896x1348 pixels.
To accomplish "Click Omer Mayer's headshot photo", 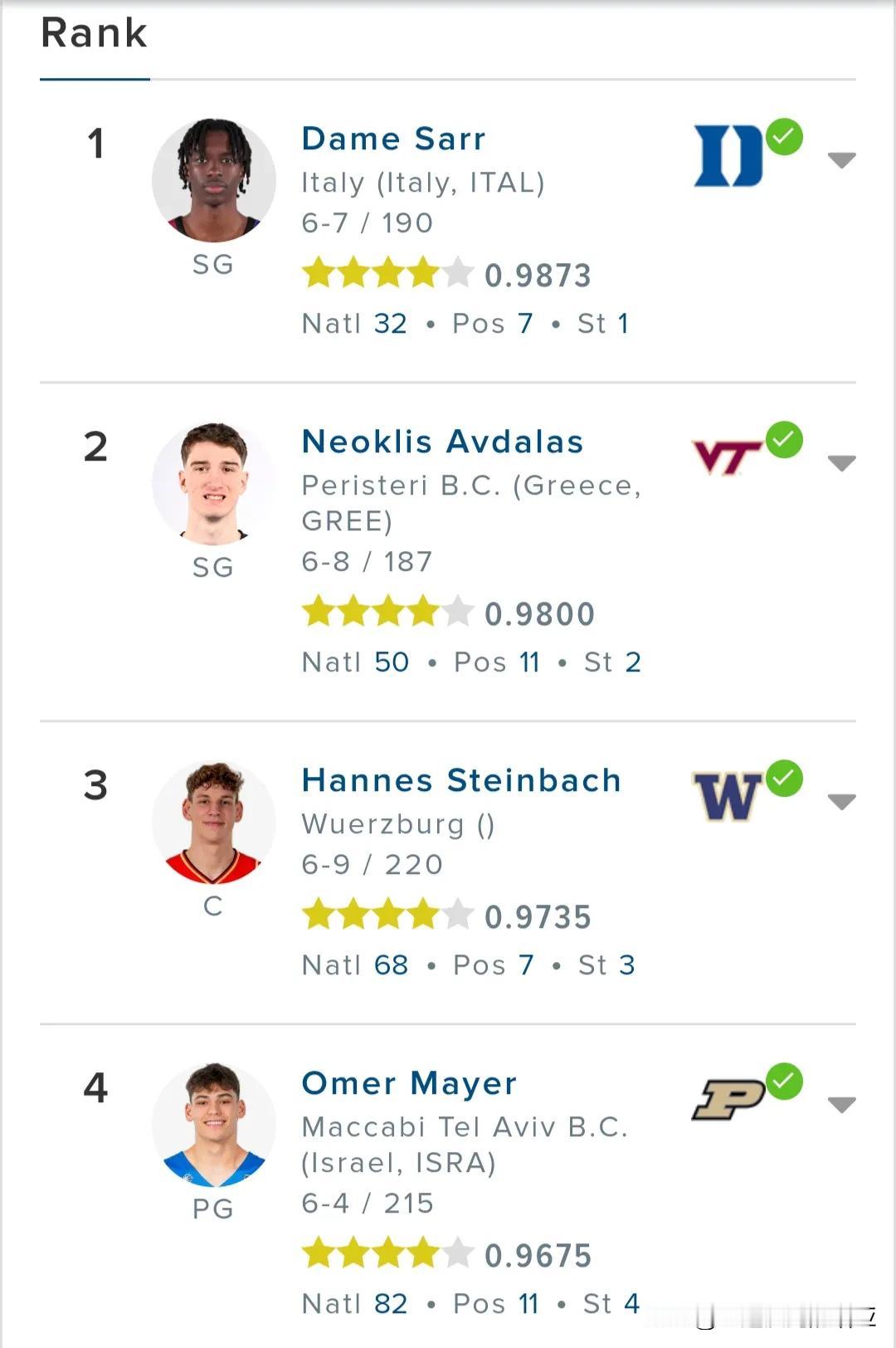I will pyautogui.click(x=214, y=1125).
